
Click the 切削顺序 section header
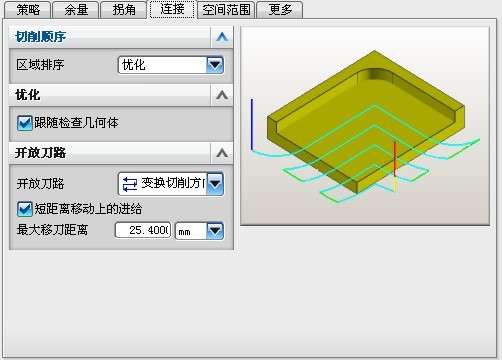tap(110, 37)
